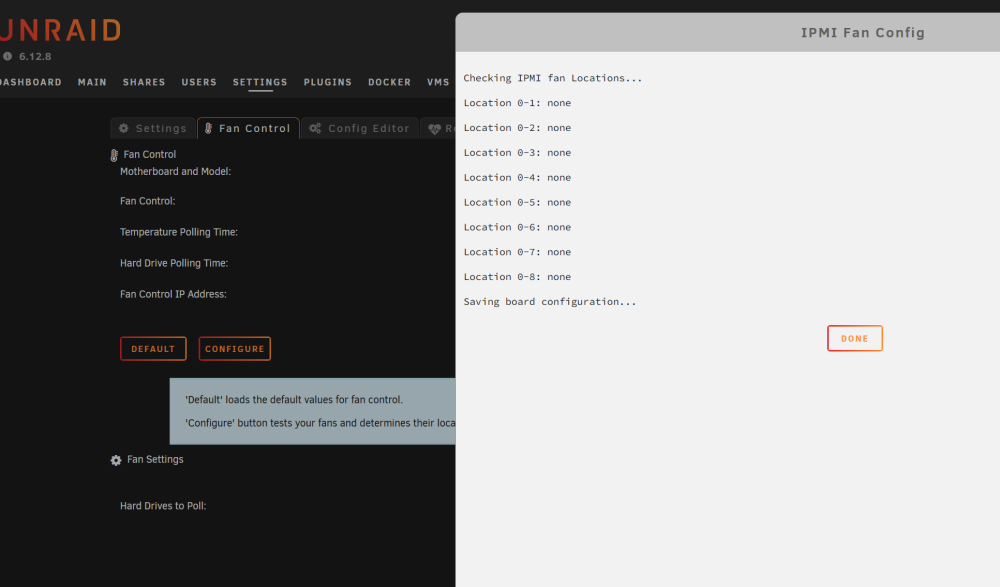Click the 6.12.8 version number

click(x=35, y=56)
